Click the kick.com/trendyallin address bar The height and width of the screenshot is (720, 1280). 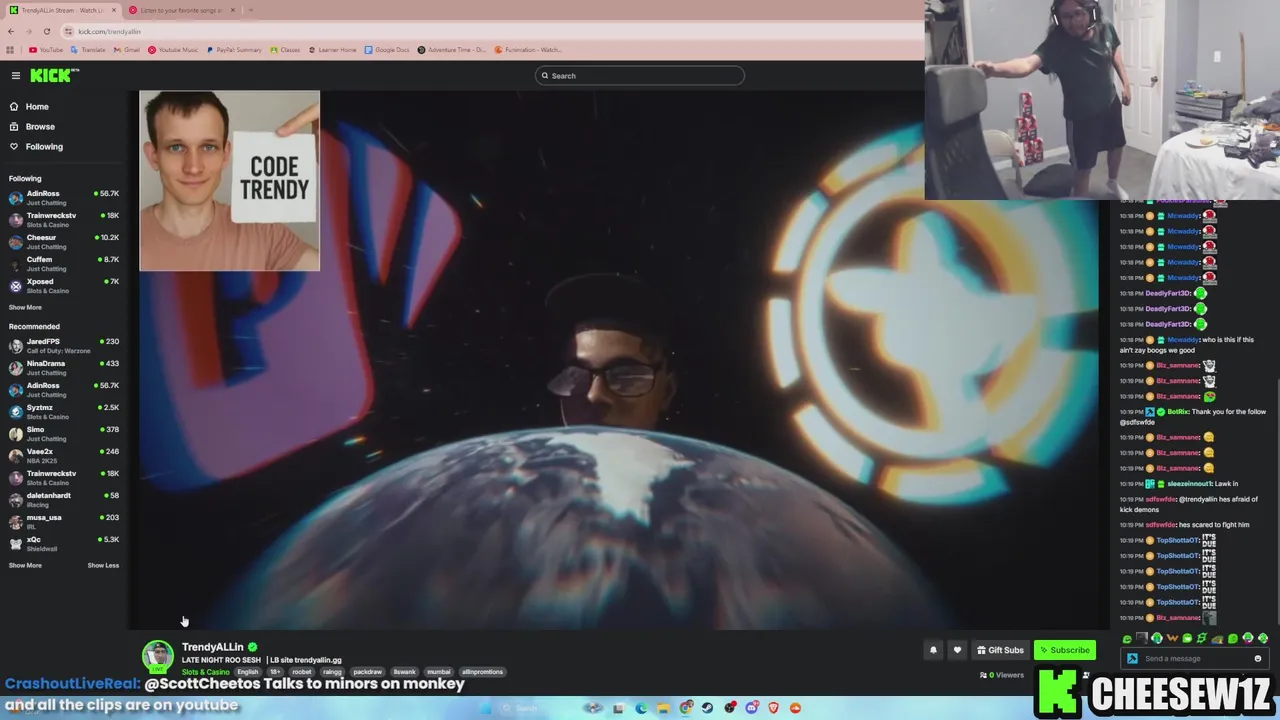(x=110, y=31)
